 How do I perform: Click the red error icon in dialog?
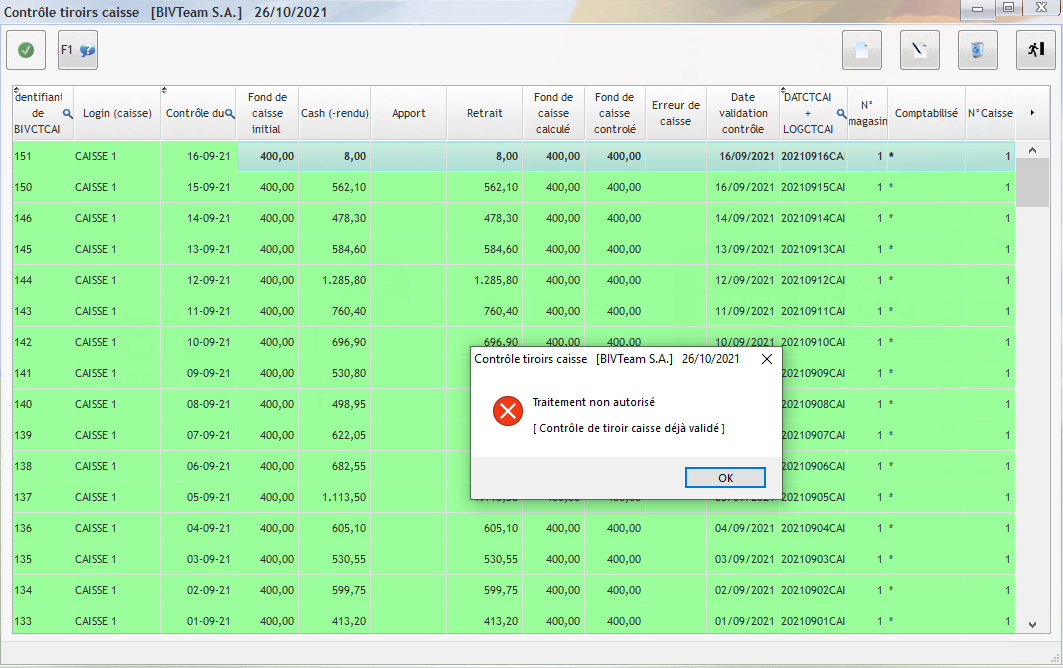click(x=508, y=411)
